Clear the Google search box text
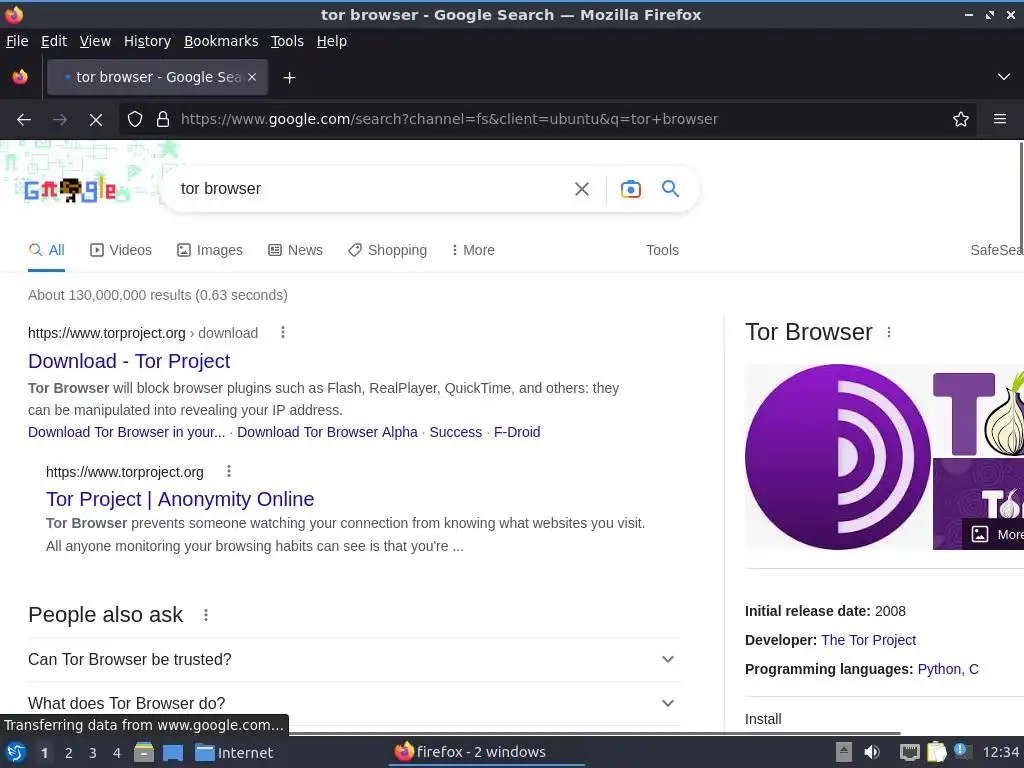This screenshot has width=1024, height=768. [x=582, y=189]
